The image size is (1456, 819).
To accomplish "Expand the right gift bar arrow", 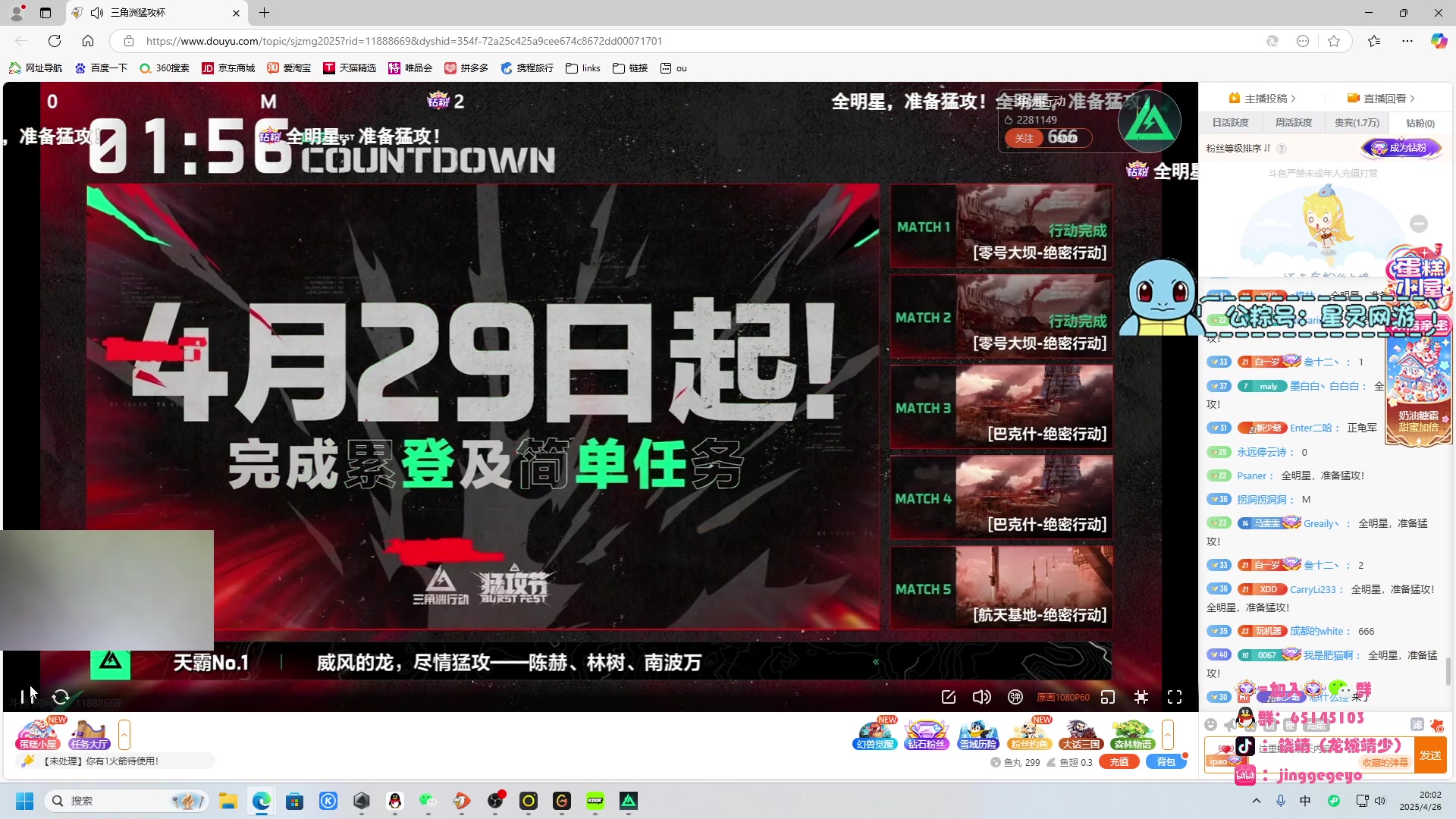I will tap(1168, 734).
